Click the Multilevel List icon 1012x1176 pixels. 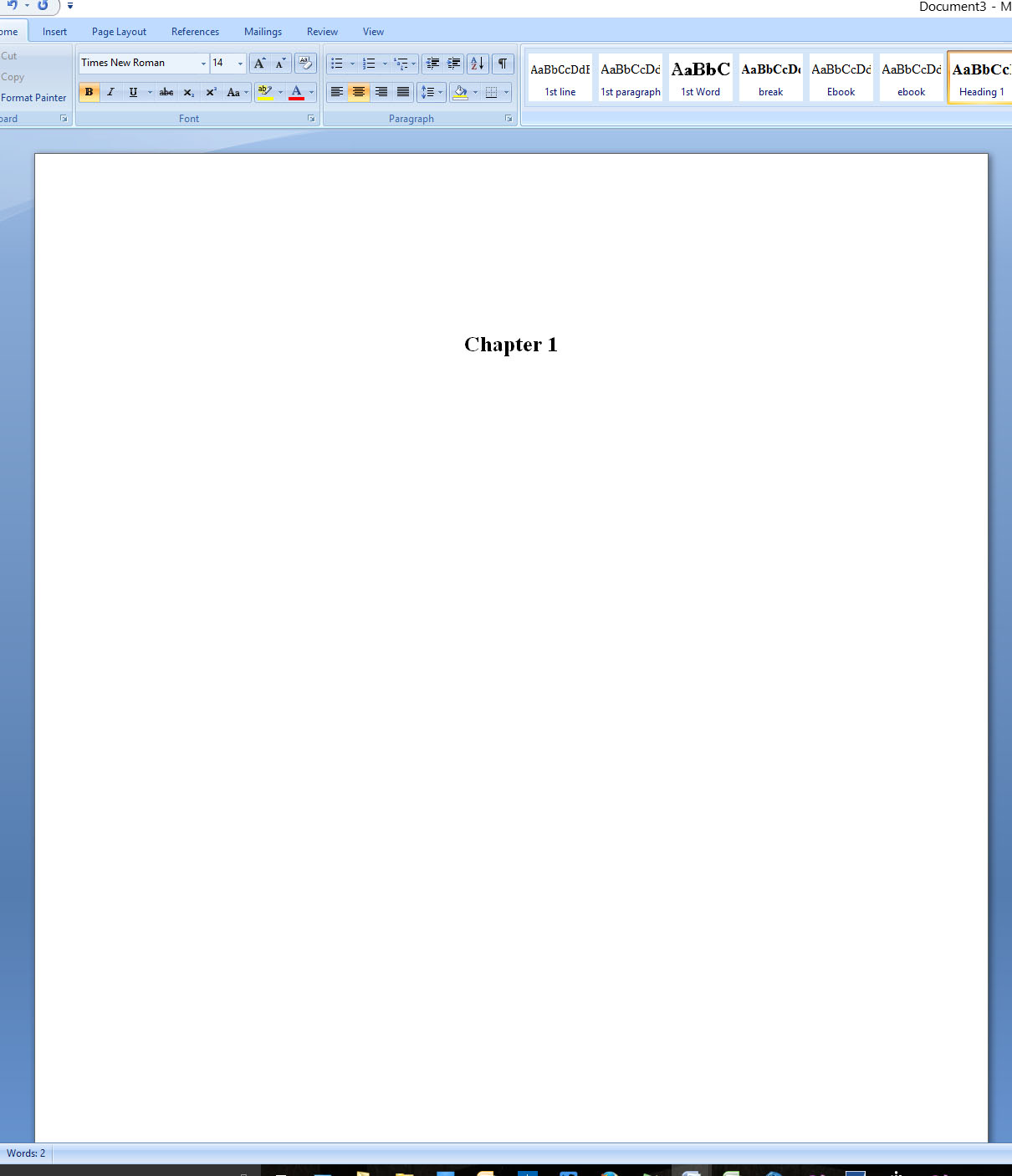401,64
